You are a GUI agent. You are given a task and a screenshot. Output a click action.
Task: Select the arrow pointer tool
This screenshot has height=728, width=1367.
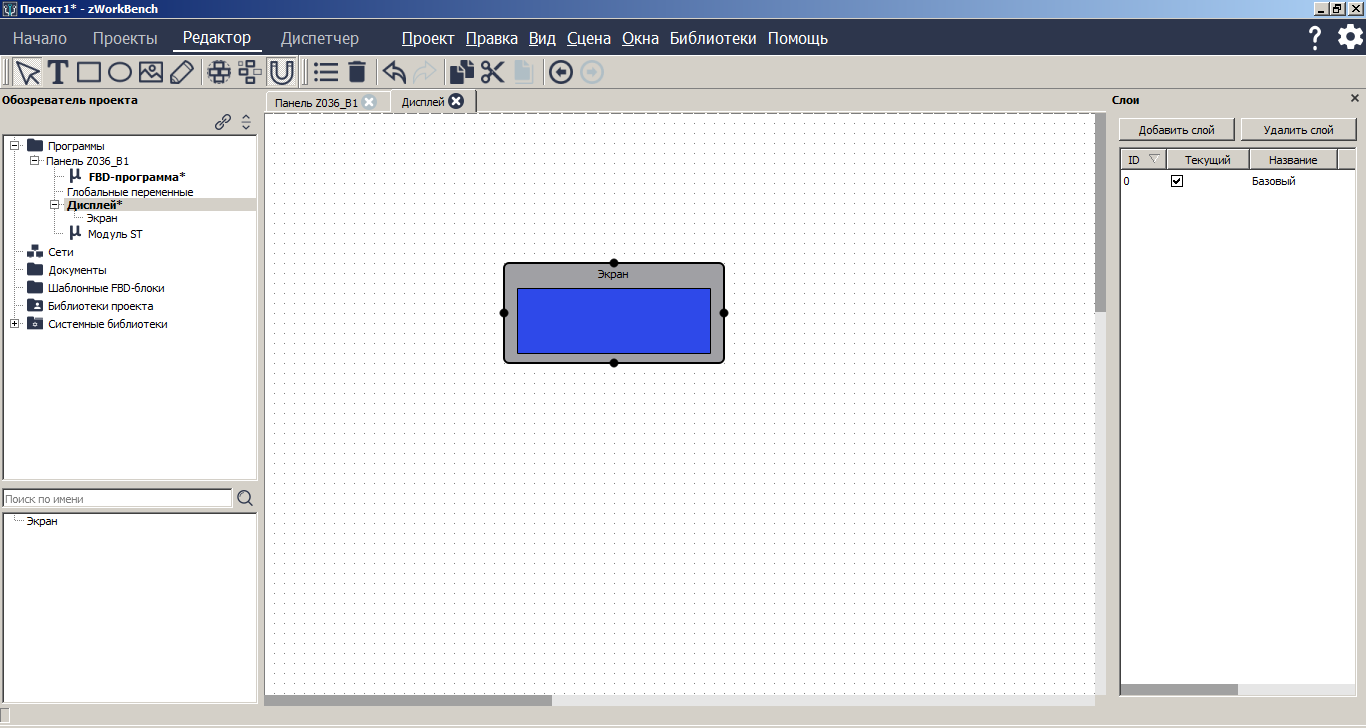coord(28,72)
